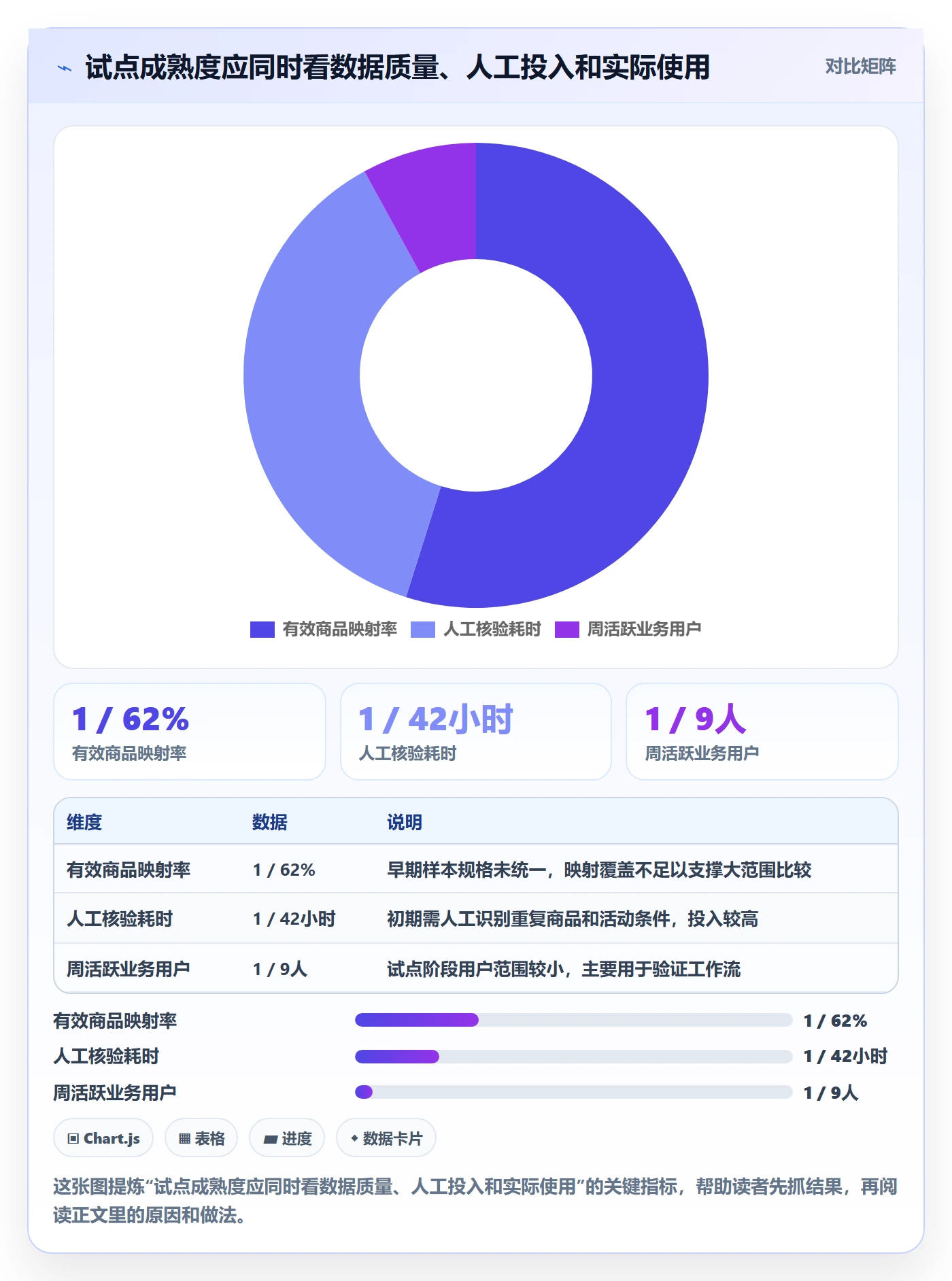Select the Chart.js tag chip

coord(103,1138)
